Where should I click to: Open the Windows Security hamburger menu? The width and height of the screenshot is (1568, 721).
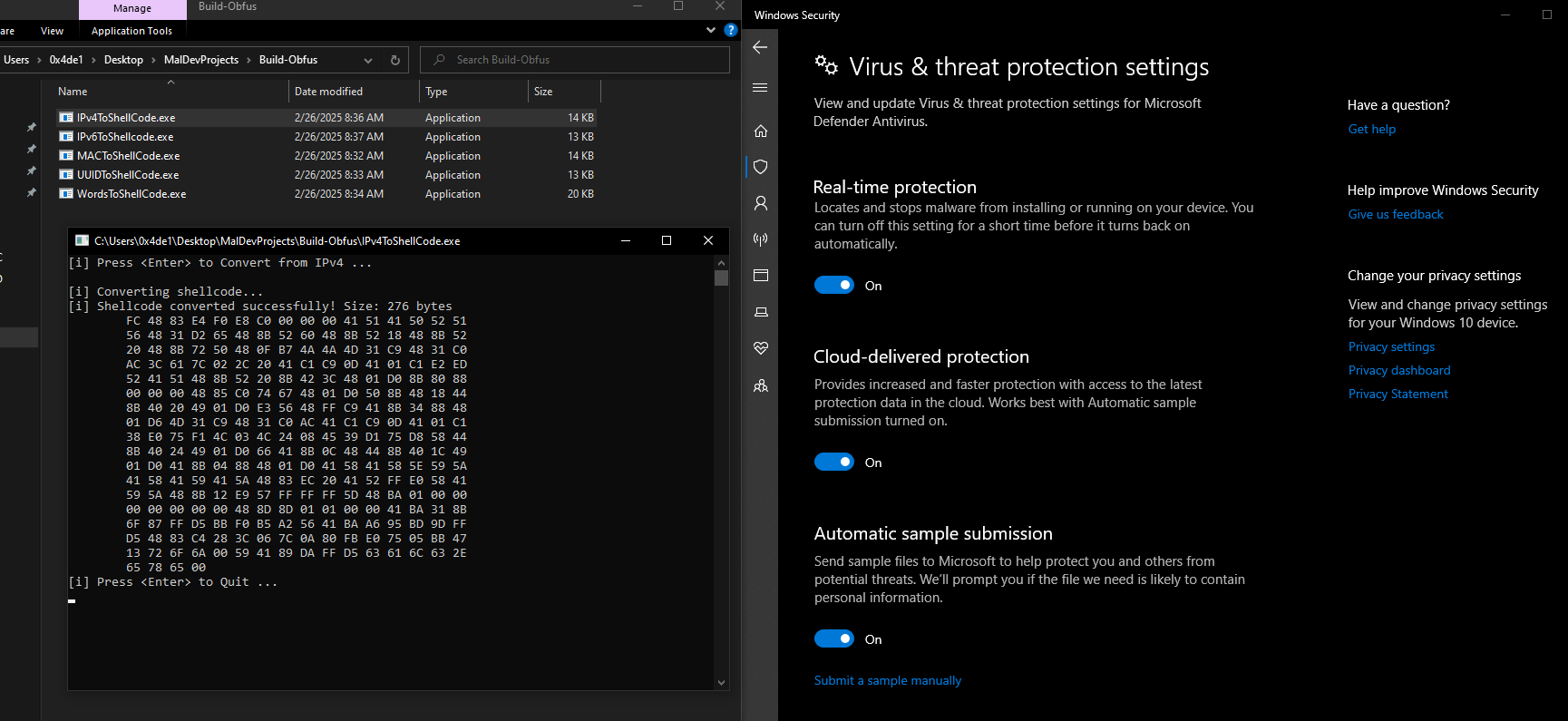760,88
